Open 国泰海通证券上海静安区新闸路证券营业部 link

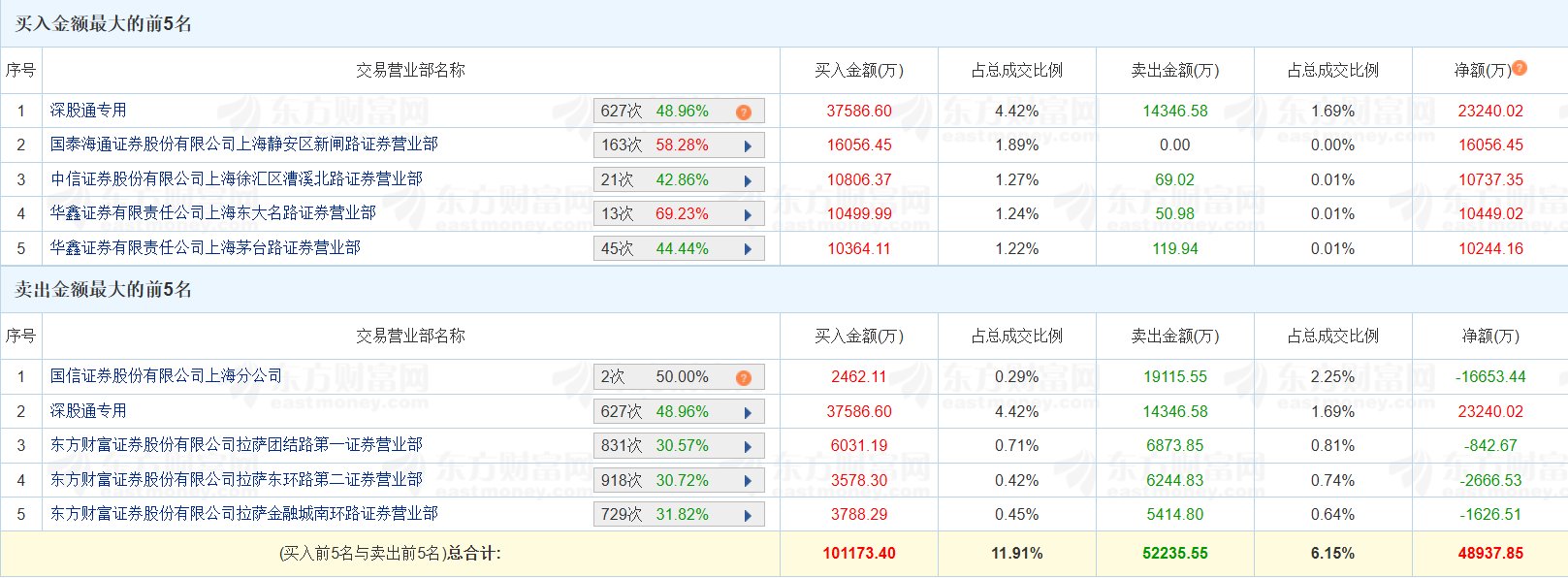[244, 144]
